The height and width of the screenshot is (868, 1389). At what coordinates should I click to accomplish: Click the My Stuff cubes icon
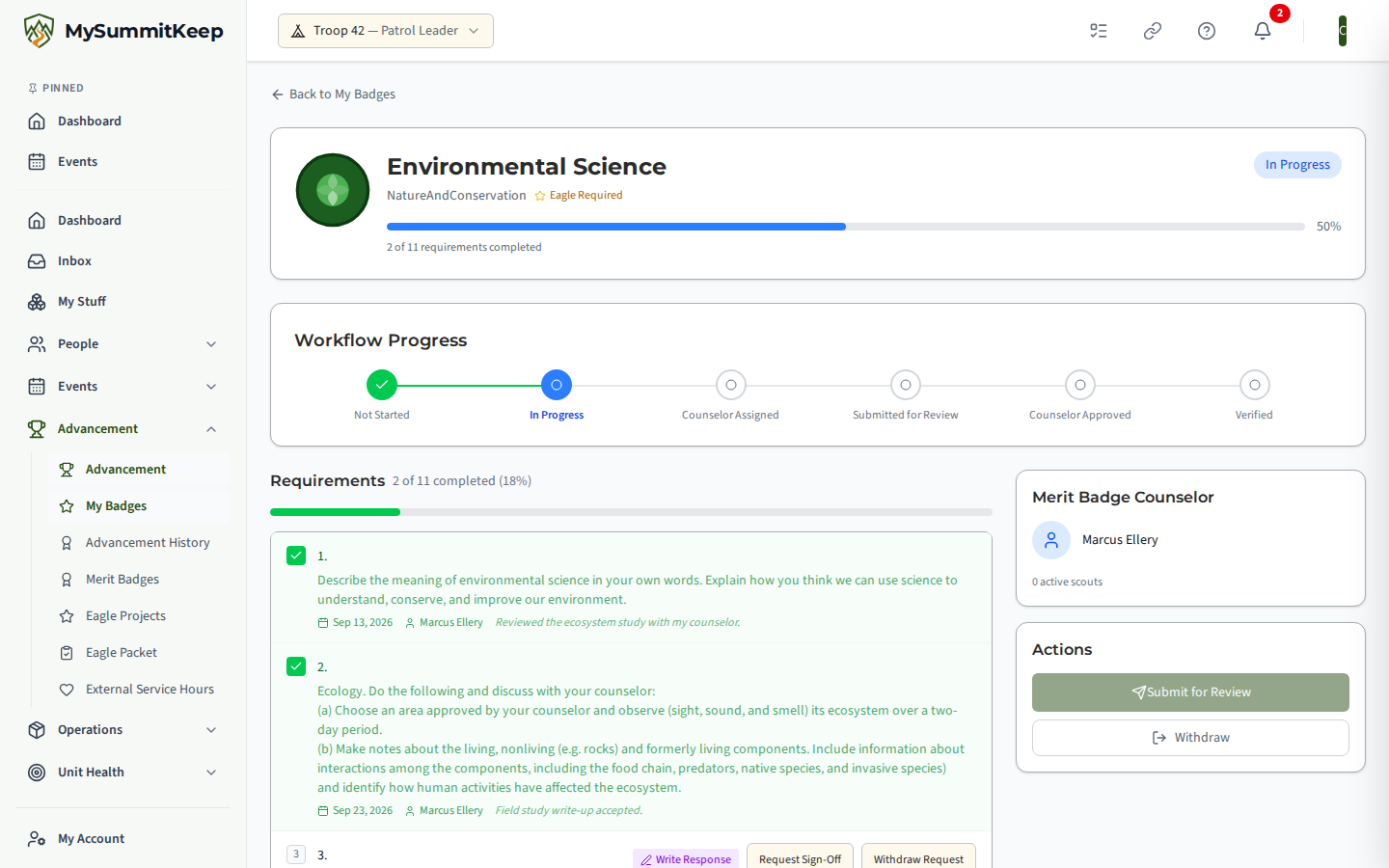(37, 302)
